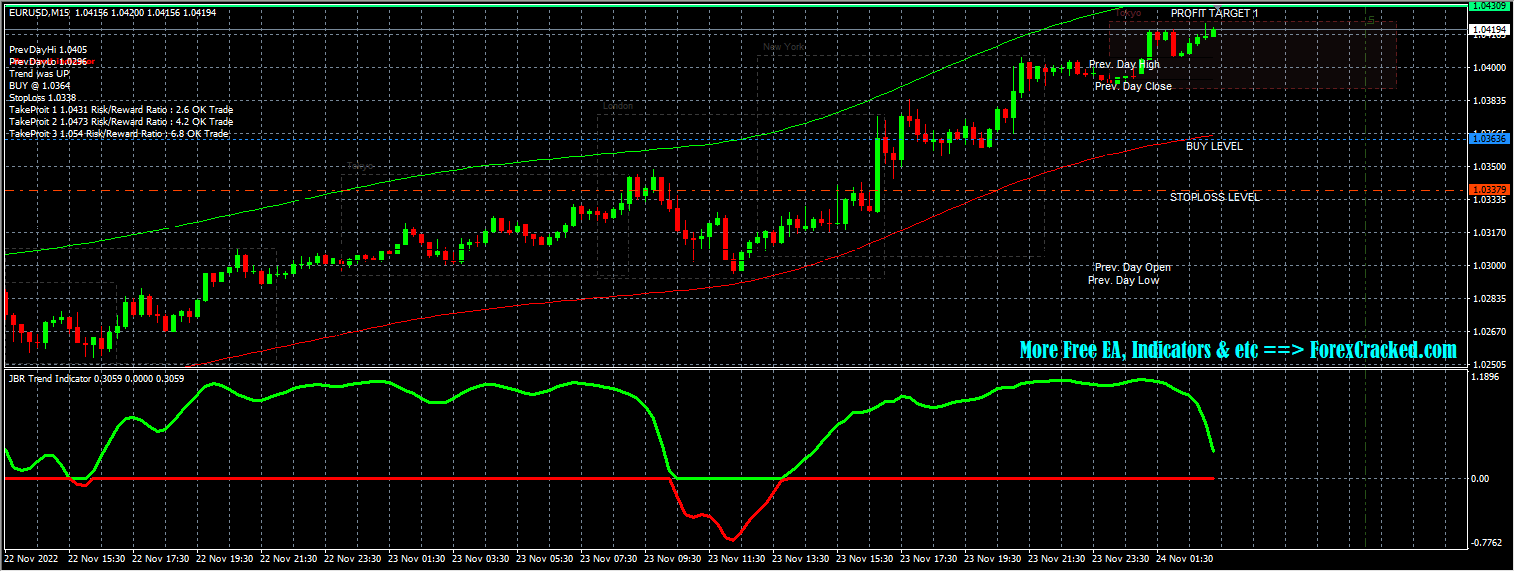
Task: Click the BUY LEVEL label
Action: coord(1214,146)
